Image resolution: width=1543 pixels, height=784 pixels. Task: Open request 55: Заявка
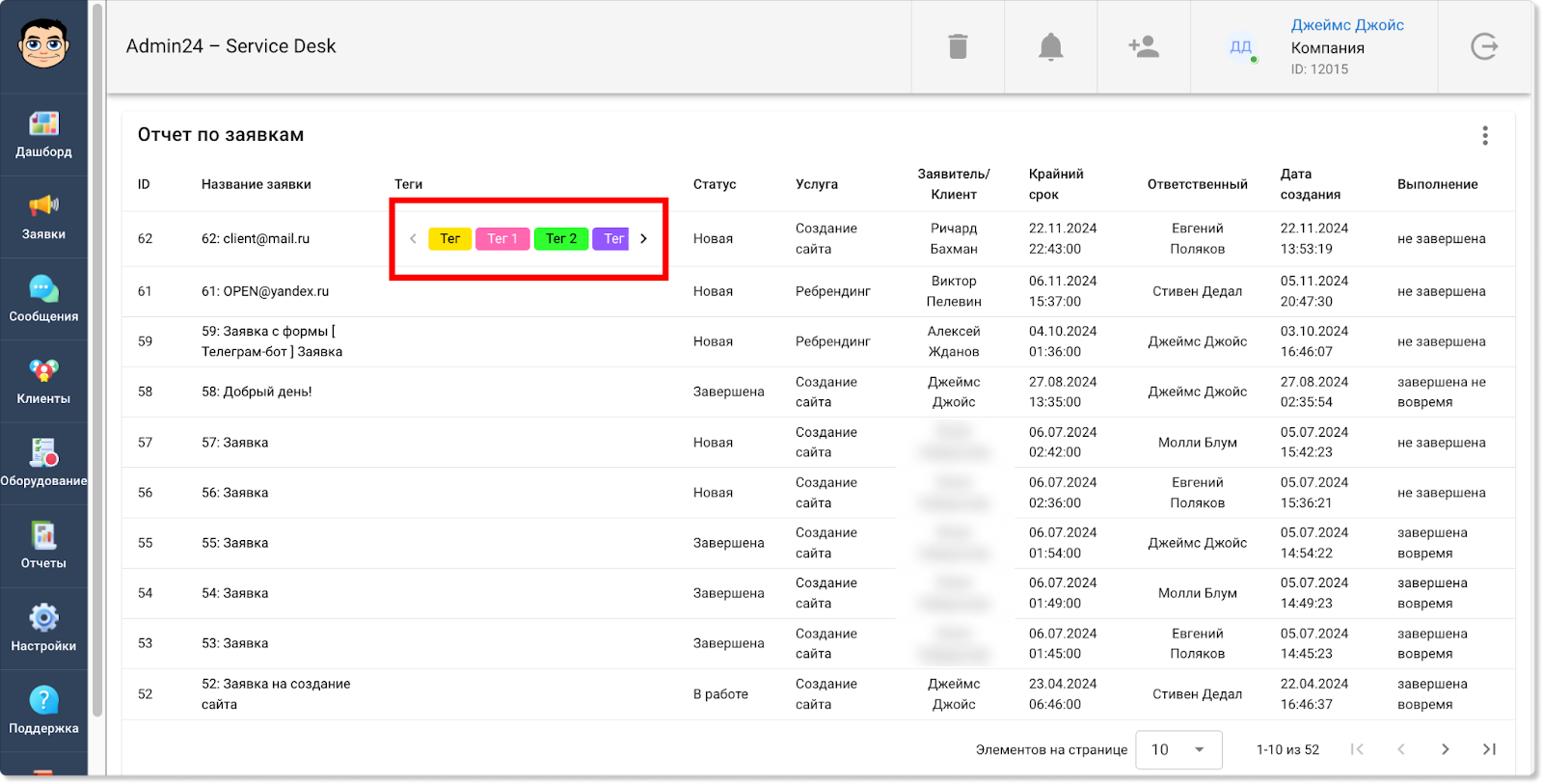(235, 543)
